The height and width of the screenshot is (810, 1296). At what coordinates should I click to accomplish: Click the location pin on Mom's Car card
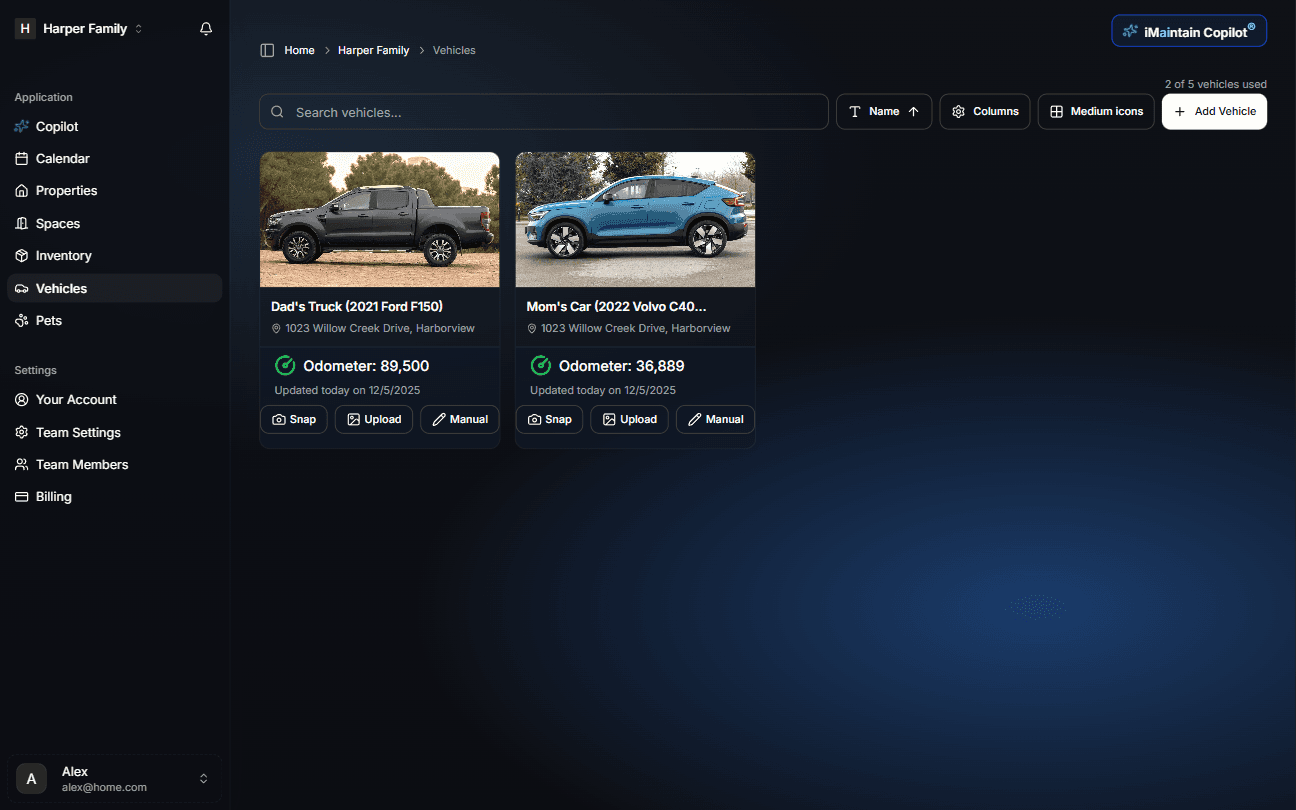pyautogui.click(x=533, y=328)
